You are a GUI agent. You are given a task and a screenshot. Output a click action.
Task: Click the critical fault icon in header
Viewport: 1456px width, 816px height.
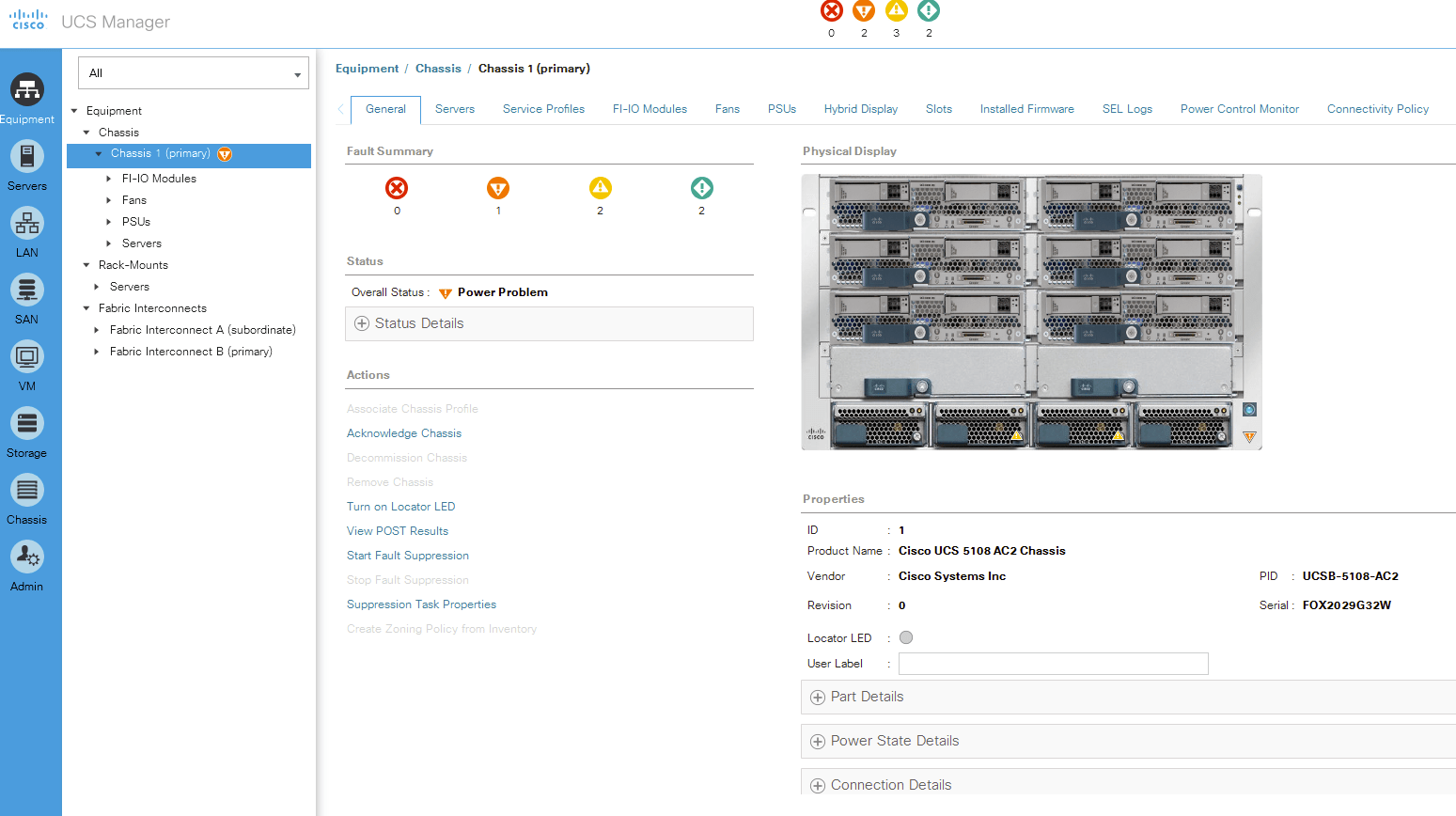[x=831, y=11]
